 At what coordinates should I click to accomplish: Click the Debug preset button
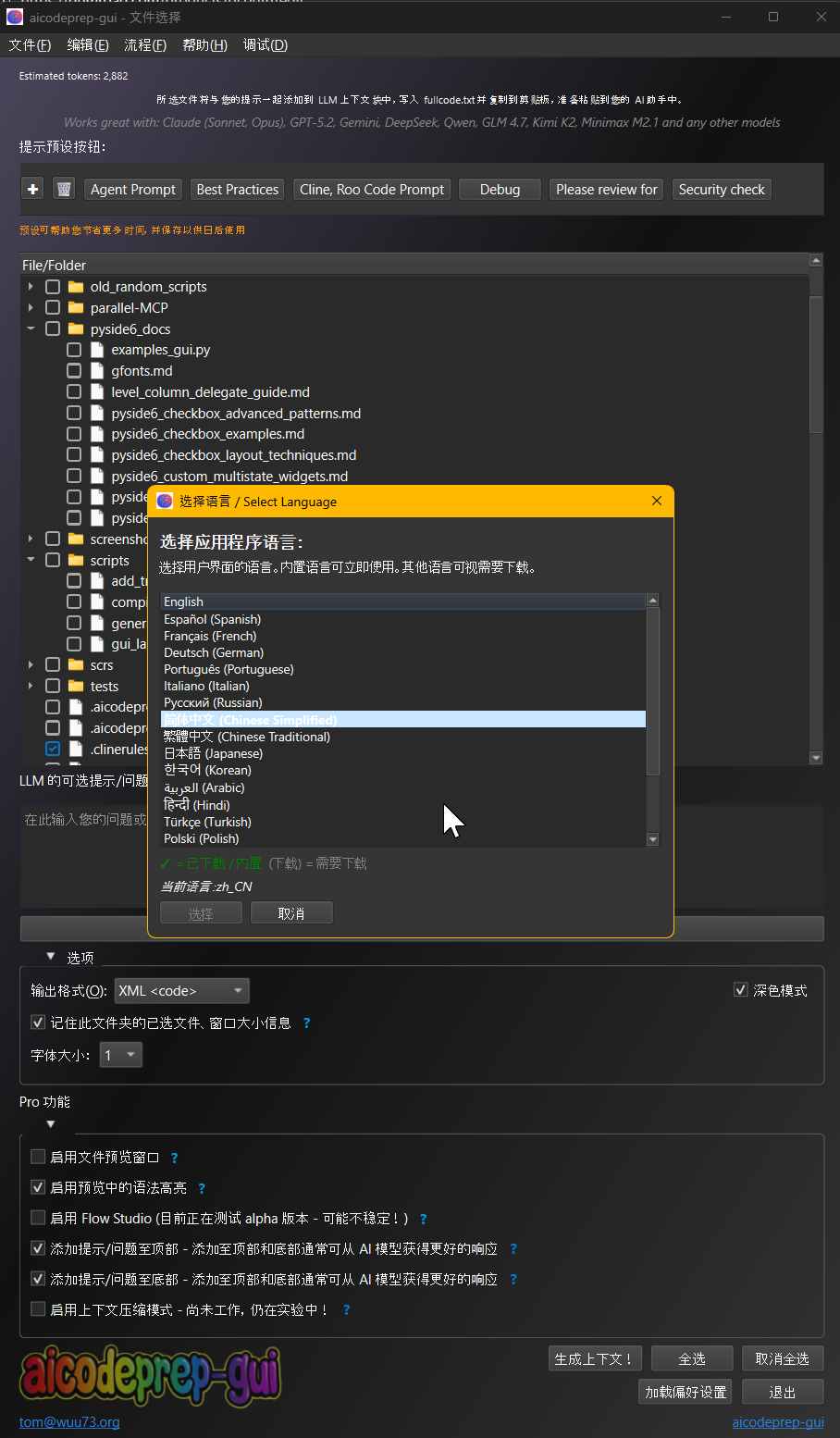click(x=500, y=189)
